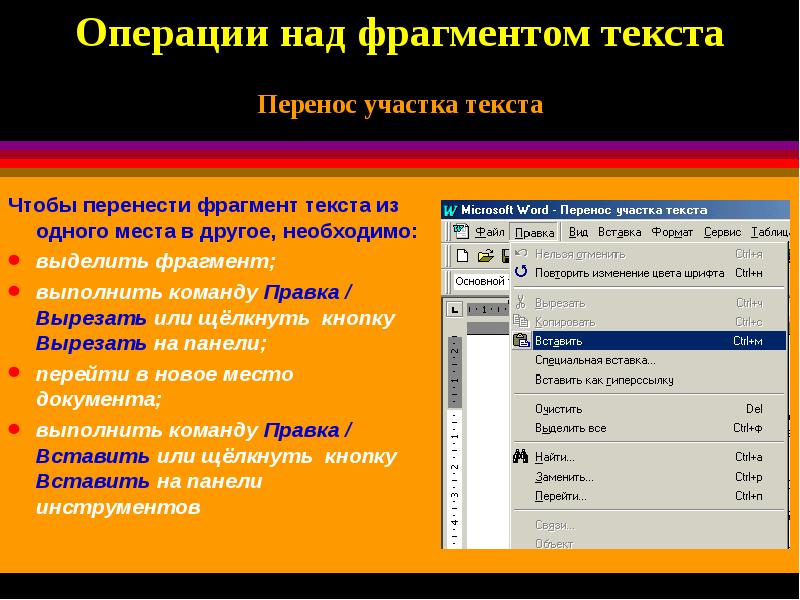Open the Найти... dialog entry
800x600 pixels.
click(x=649, y=457)
